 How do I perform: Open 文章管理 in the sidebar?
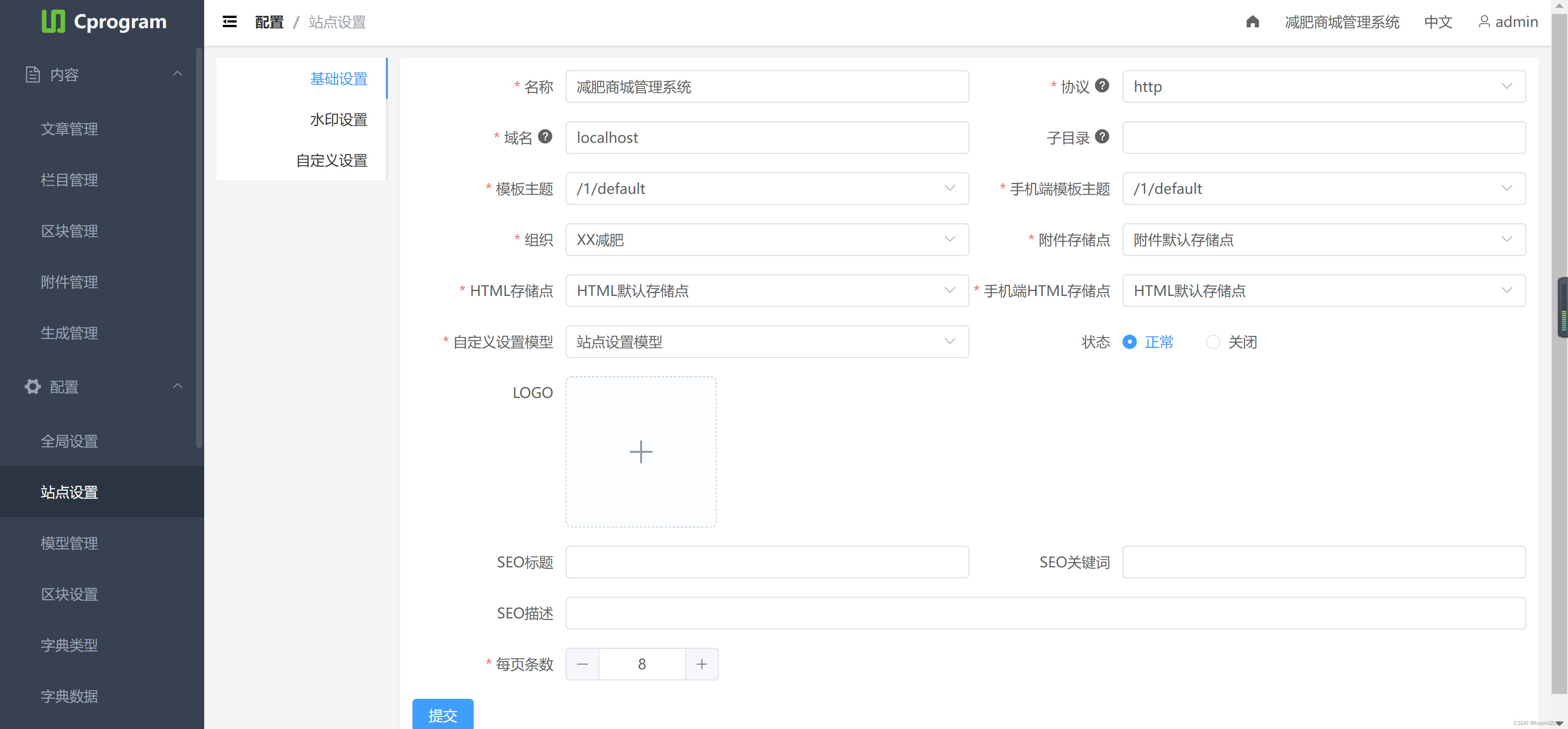(x=69, y=129)
